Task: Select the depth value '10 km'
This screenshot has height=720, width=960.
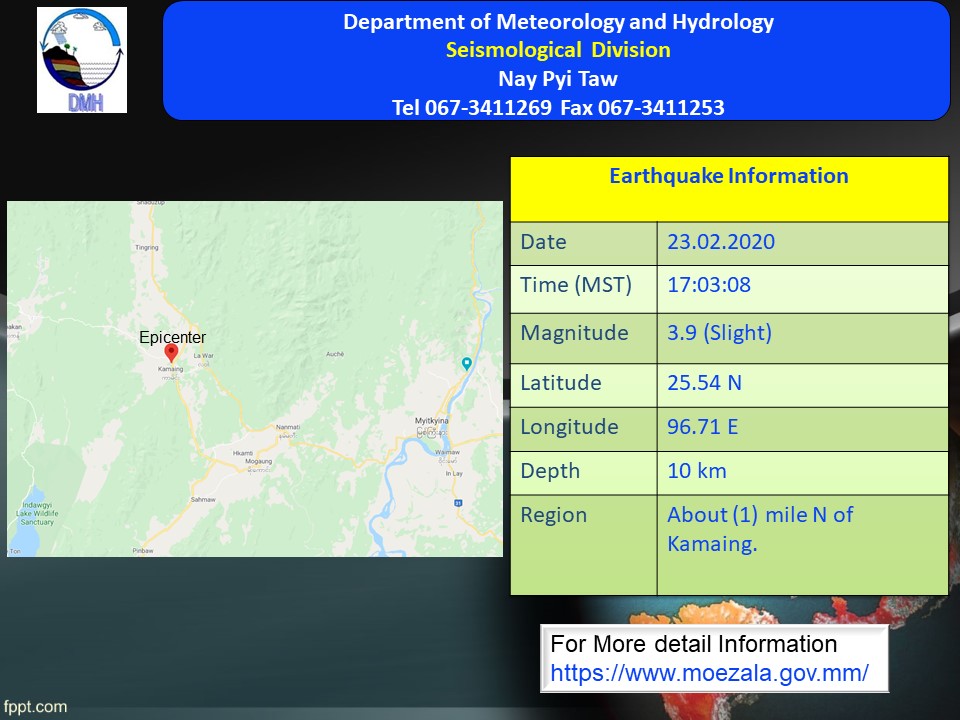Action: (697, 471)
